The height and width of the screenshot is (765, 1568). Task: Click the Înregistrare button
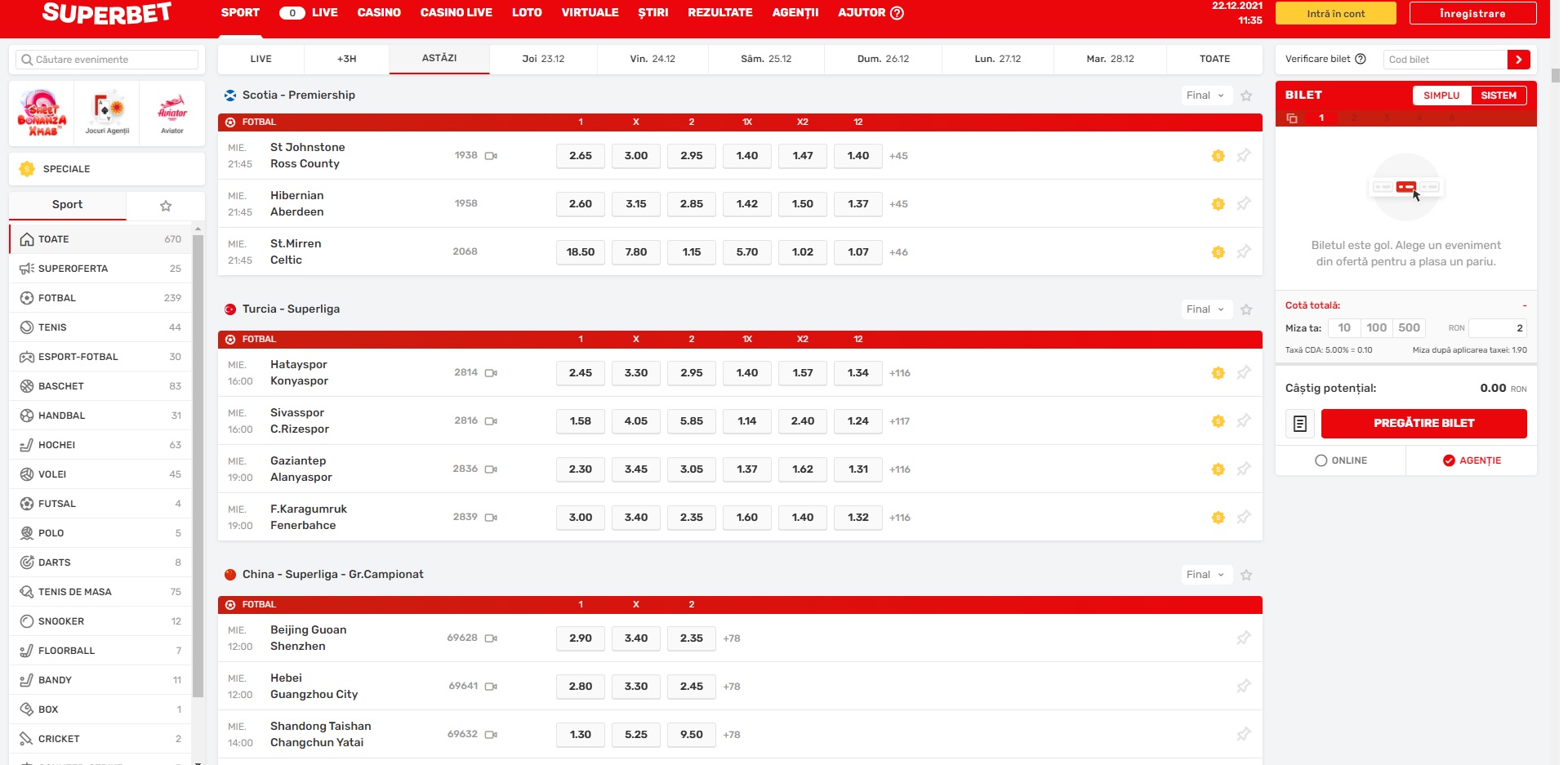click(x=1472, y=14)
